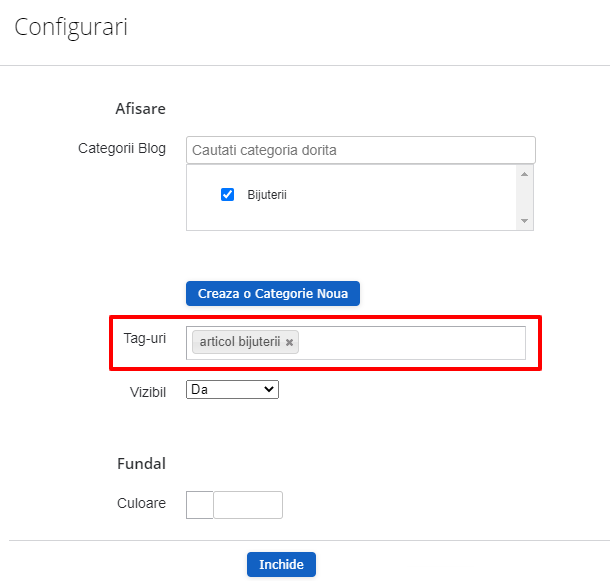Click the Afisare section heading
The width and height of the screenshot is (610, 586).
[x=140, y=108]
